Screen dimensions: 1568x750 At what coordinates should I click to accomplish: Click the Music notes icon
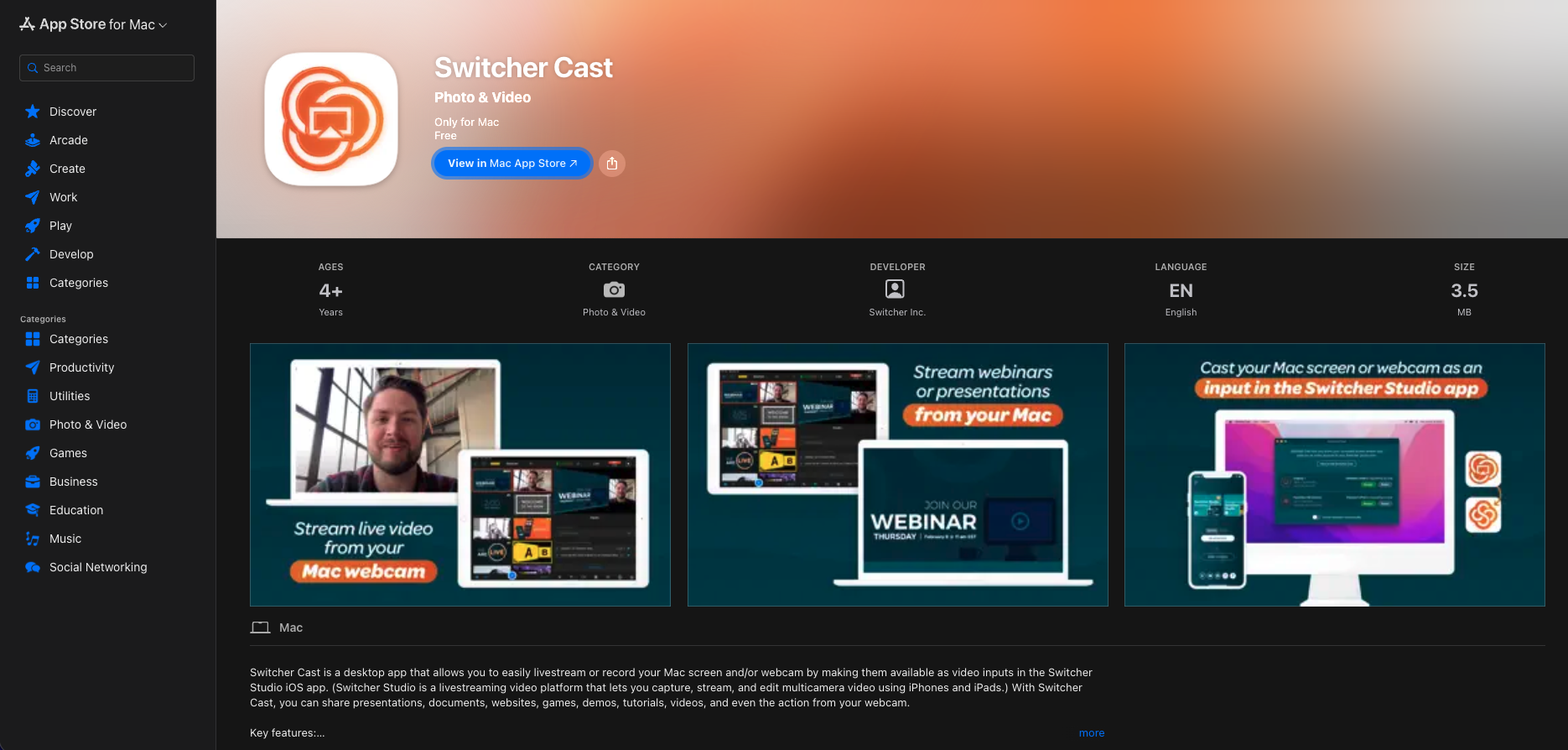click(x=33, y=539)
